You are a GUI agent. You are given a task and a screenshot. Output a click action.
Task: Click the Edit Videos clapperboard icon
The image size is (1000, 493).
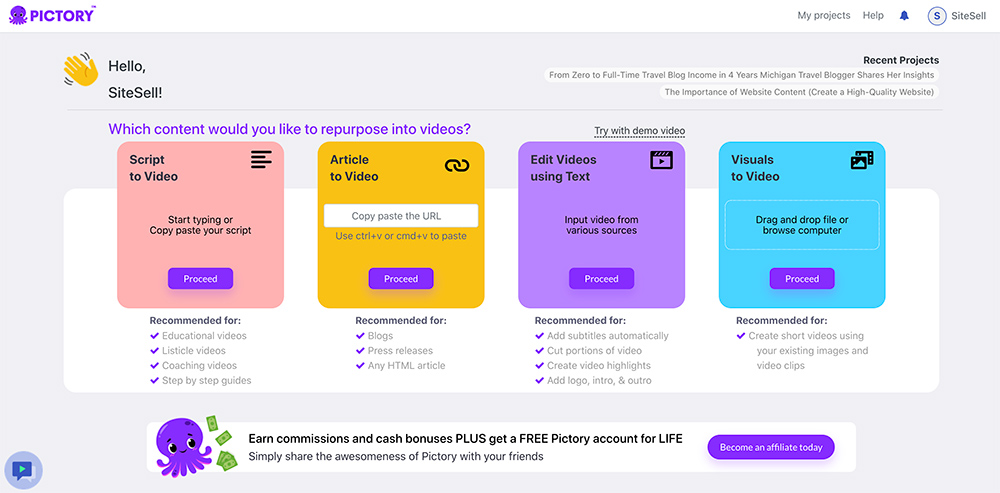tap(661, 160)
